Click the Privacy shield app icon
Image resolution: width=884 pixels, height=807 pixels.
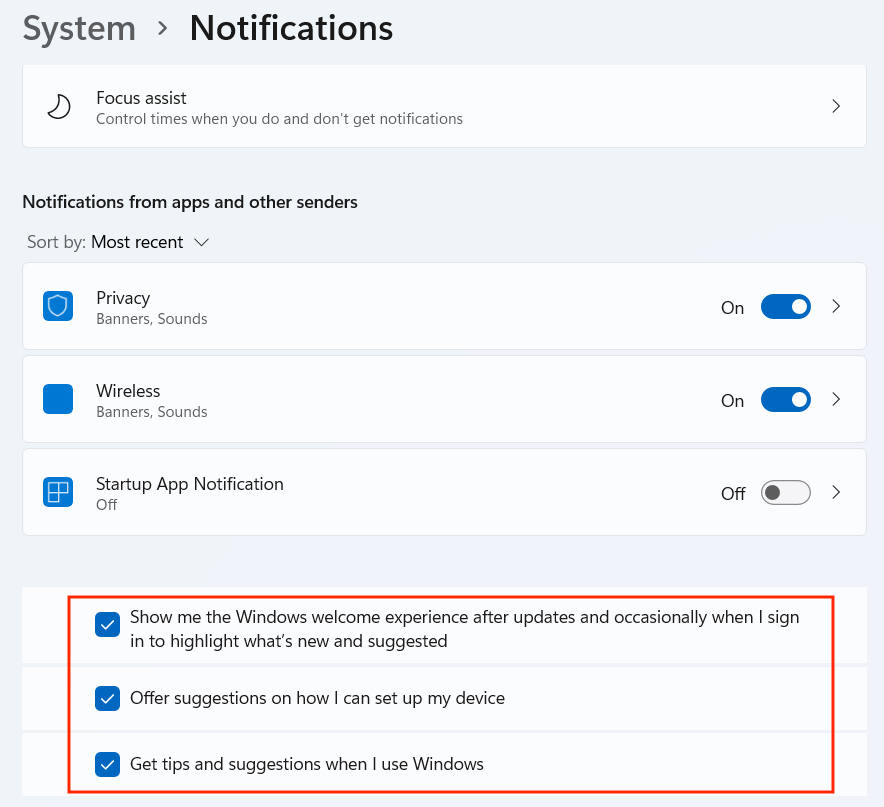click(58, 306)
